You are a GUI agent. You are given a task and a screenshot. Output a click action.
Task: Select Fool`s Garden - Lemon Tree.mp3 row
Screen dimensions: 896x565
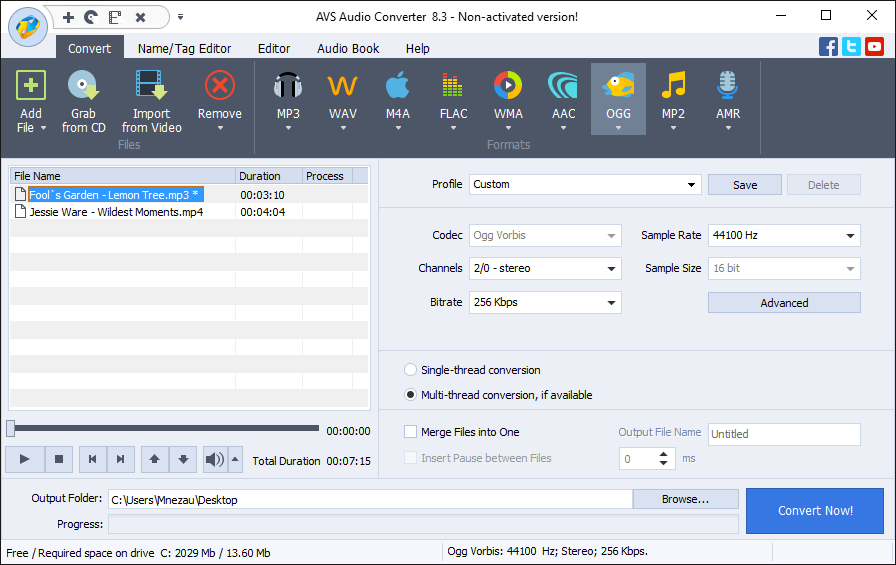tap(189, 195)
